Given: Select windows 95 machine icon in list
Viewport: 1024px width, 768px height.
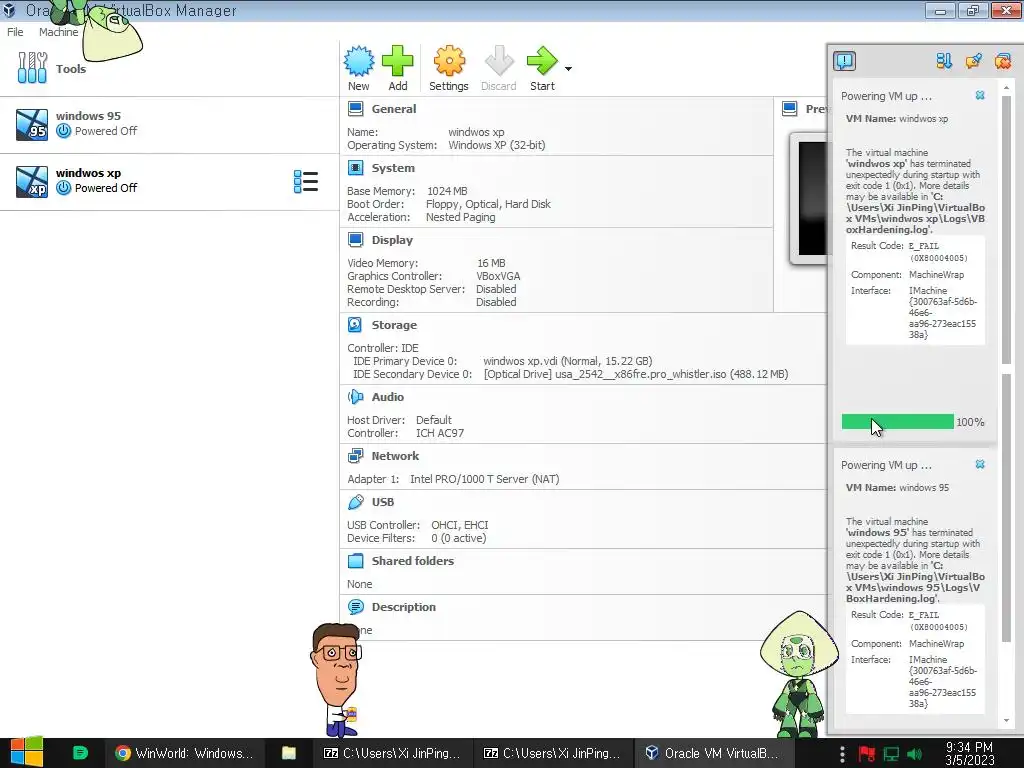Looking at the screenshot, I should pos(31,125).
